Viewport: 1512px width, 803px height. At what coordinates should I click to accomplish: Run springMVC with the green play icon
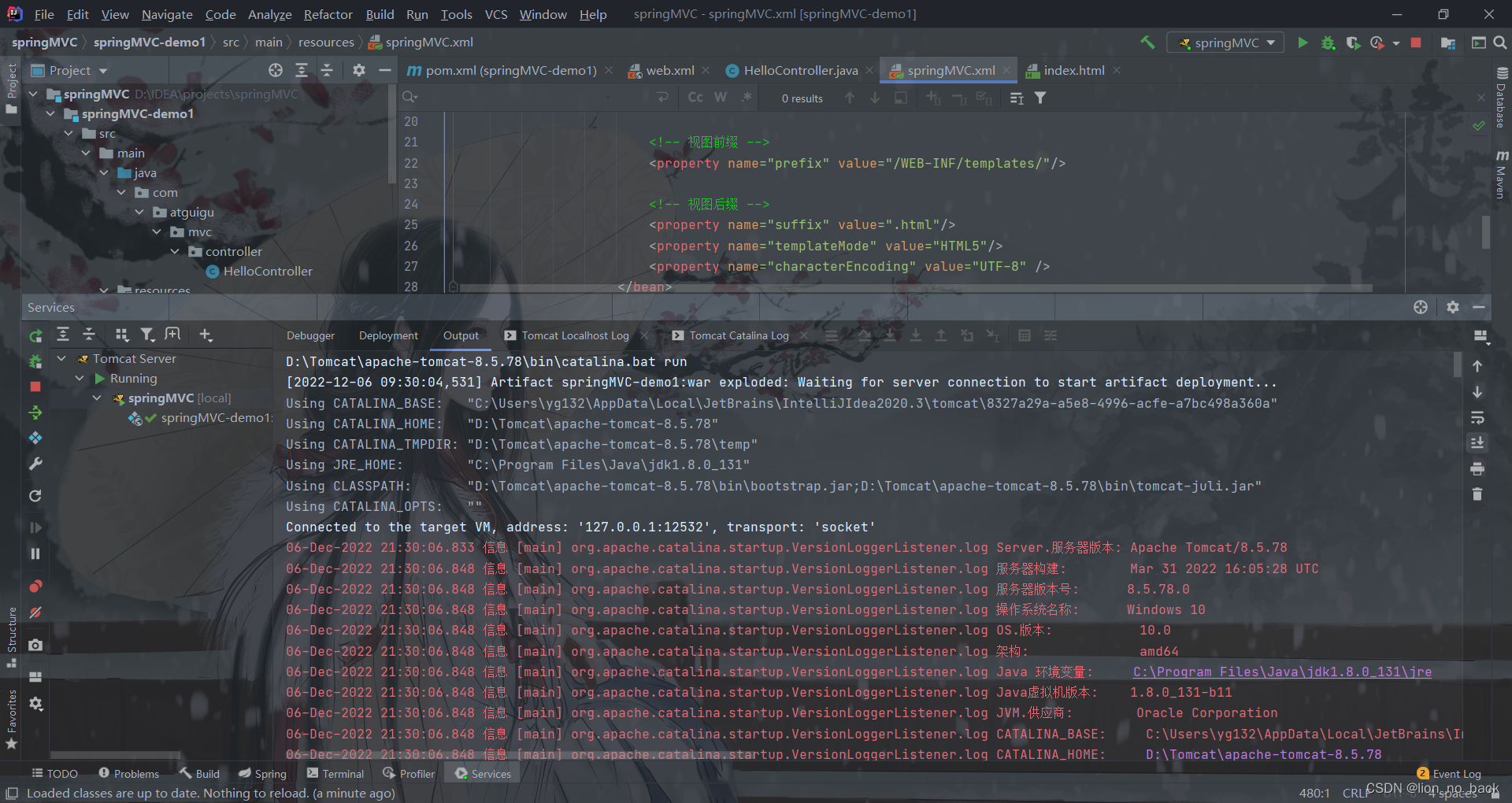[x=1303, y=43]
